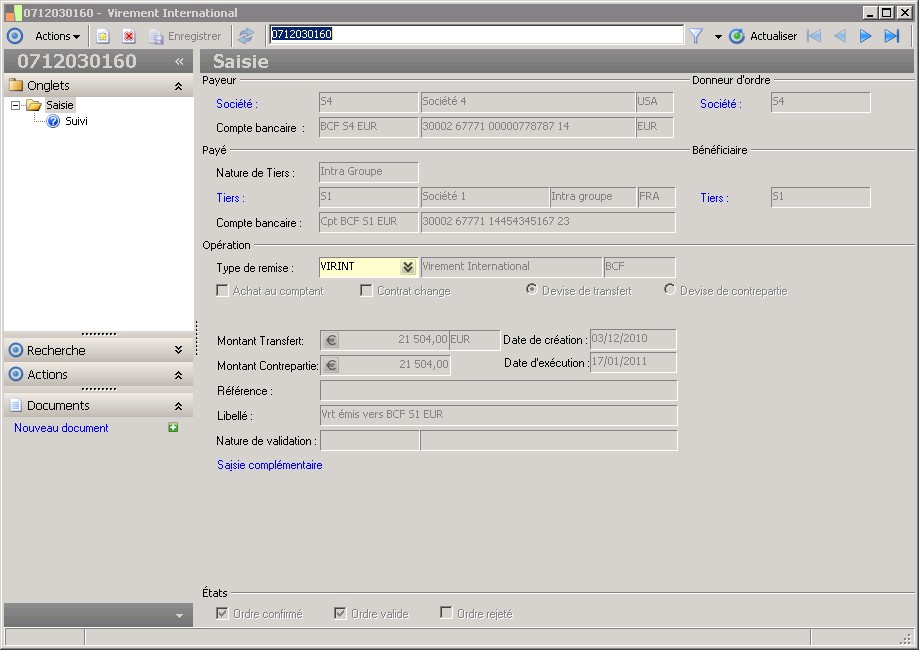Click euro icon beside Montant Contrepartie

(331, 365)
